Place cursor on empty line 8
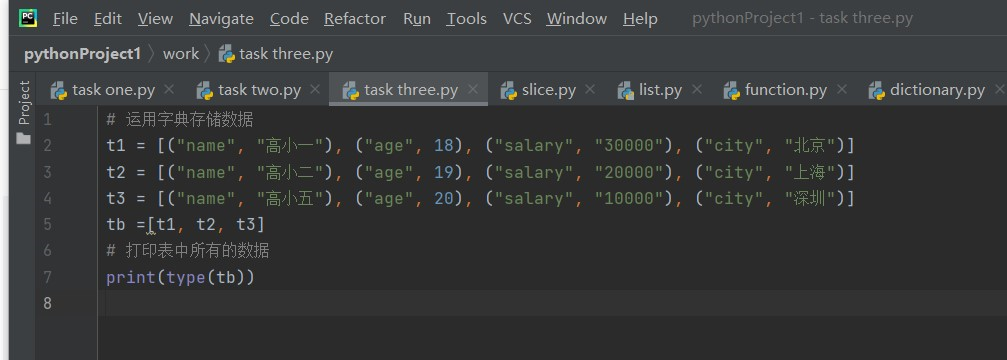This screenshot has height=360, width=1007. (x=552, y=303)
